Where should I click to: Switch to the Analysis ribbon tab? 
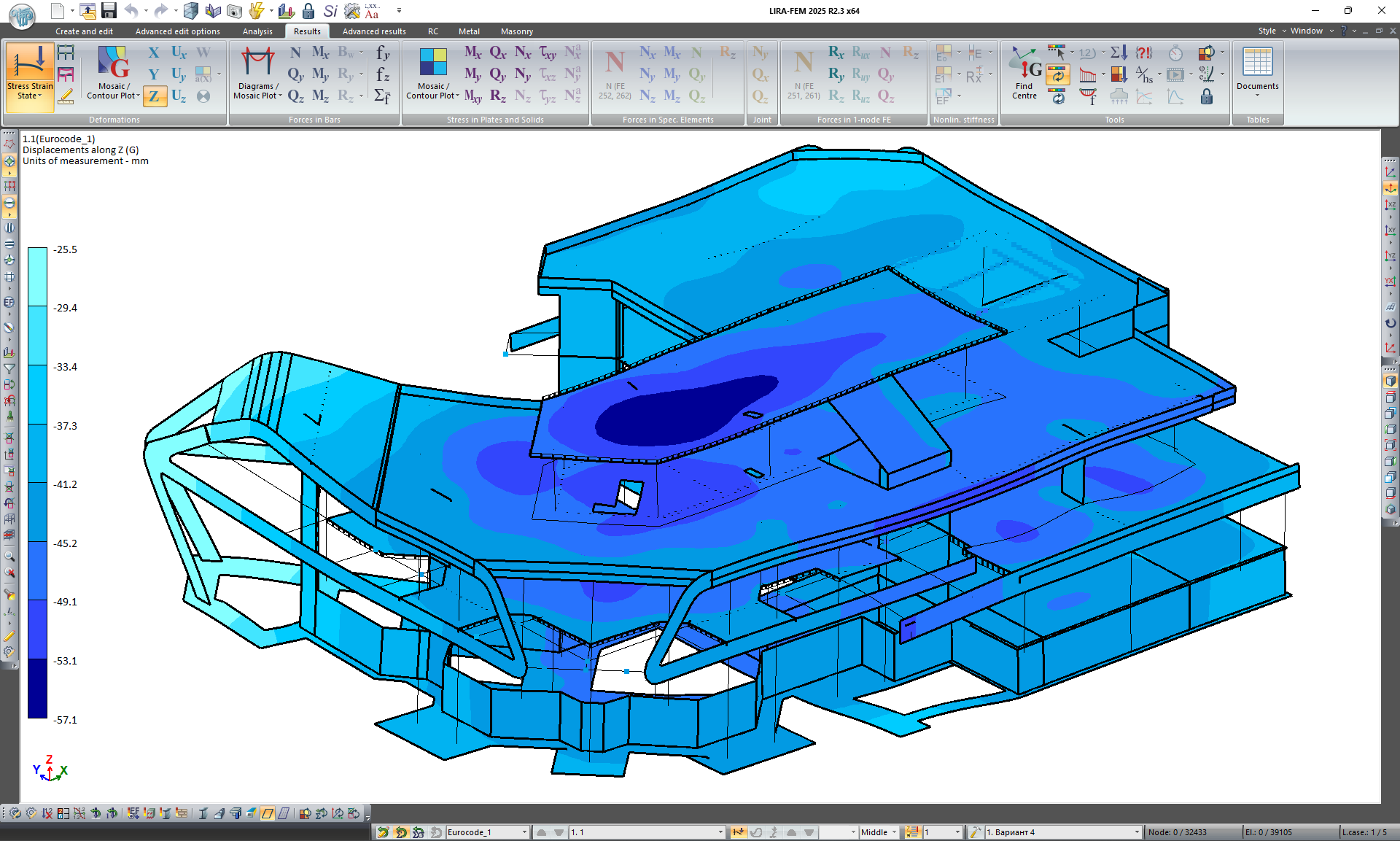pos(257,31)
